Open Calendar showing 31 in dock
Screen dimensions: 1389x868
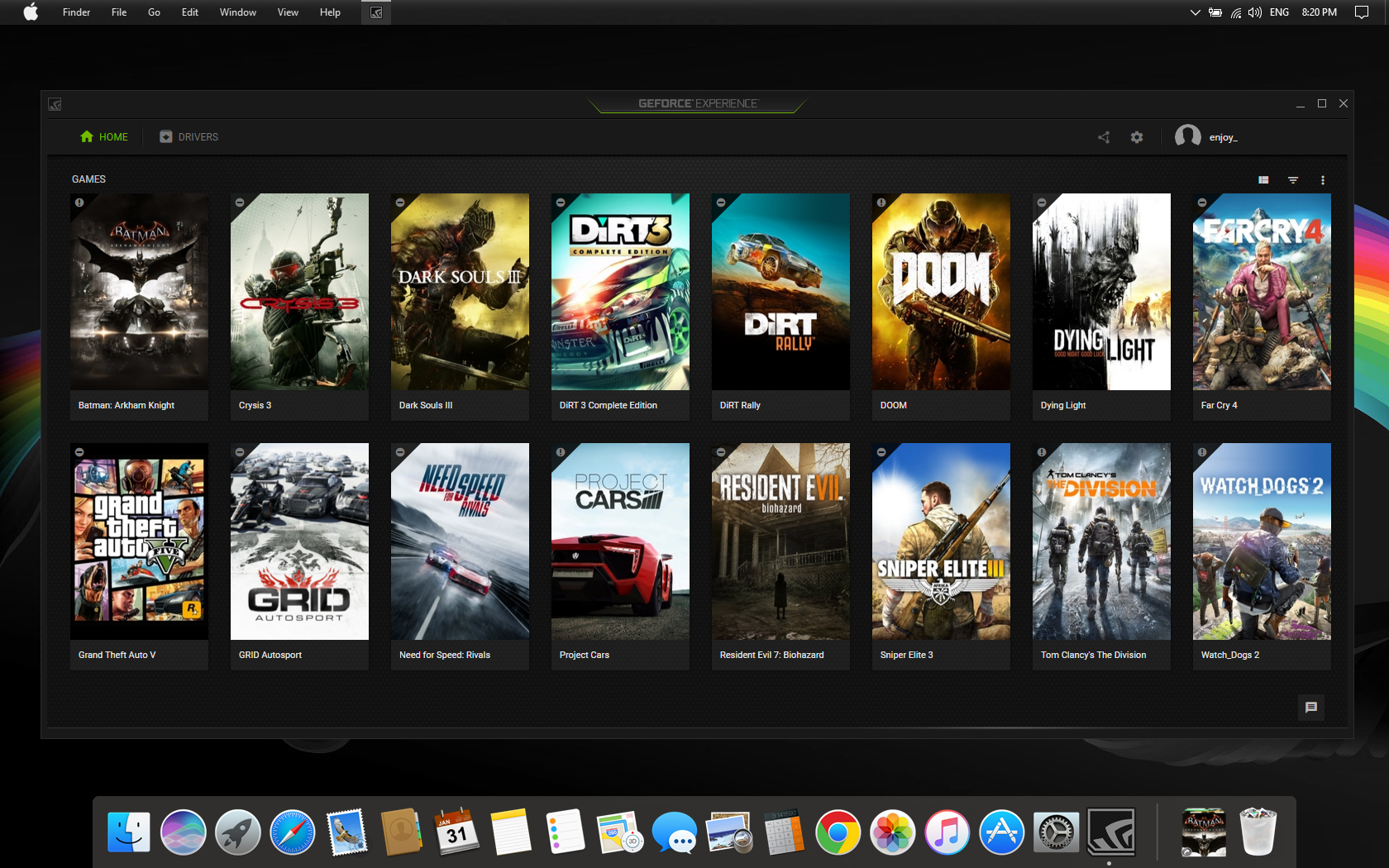coord(456,832)
